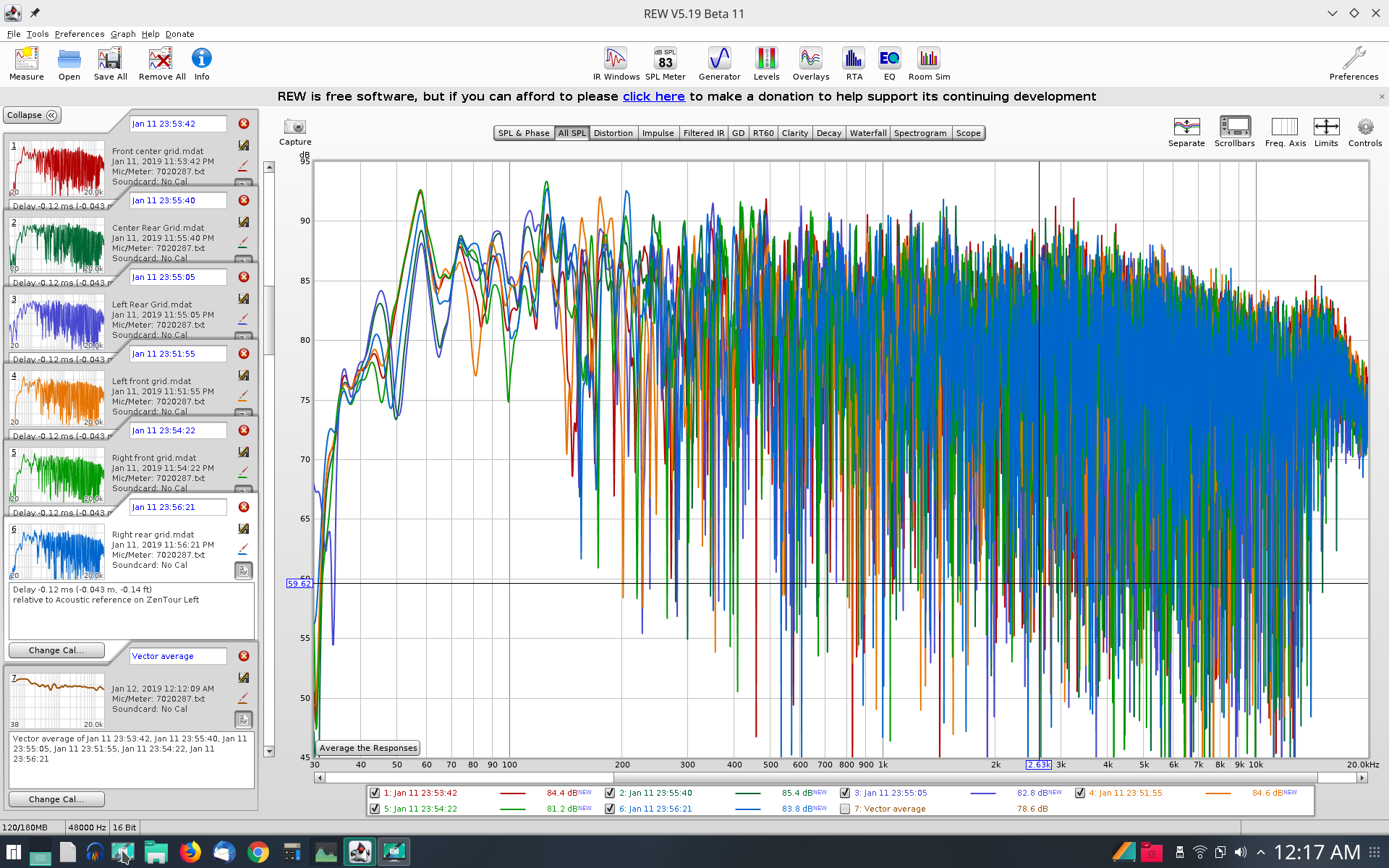
Task: Toggle checkbox for trace 5: Jan 11 23:54:22
Action: tap(375, 809)
